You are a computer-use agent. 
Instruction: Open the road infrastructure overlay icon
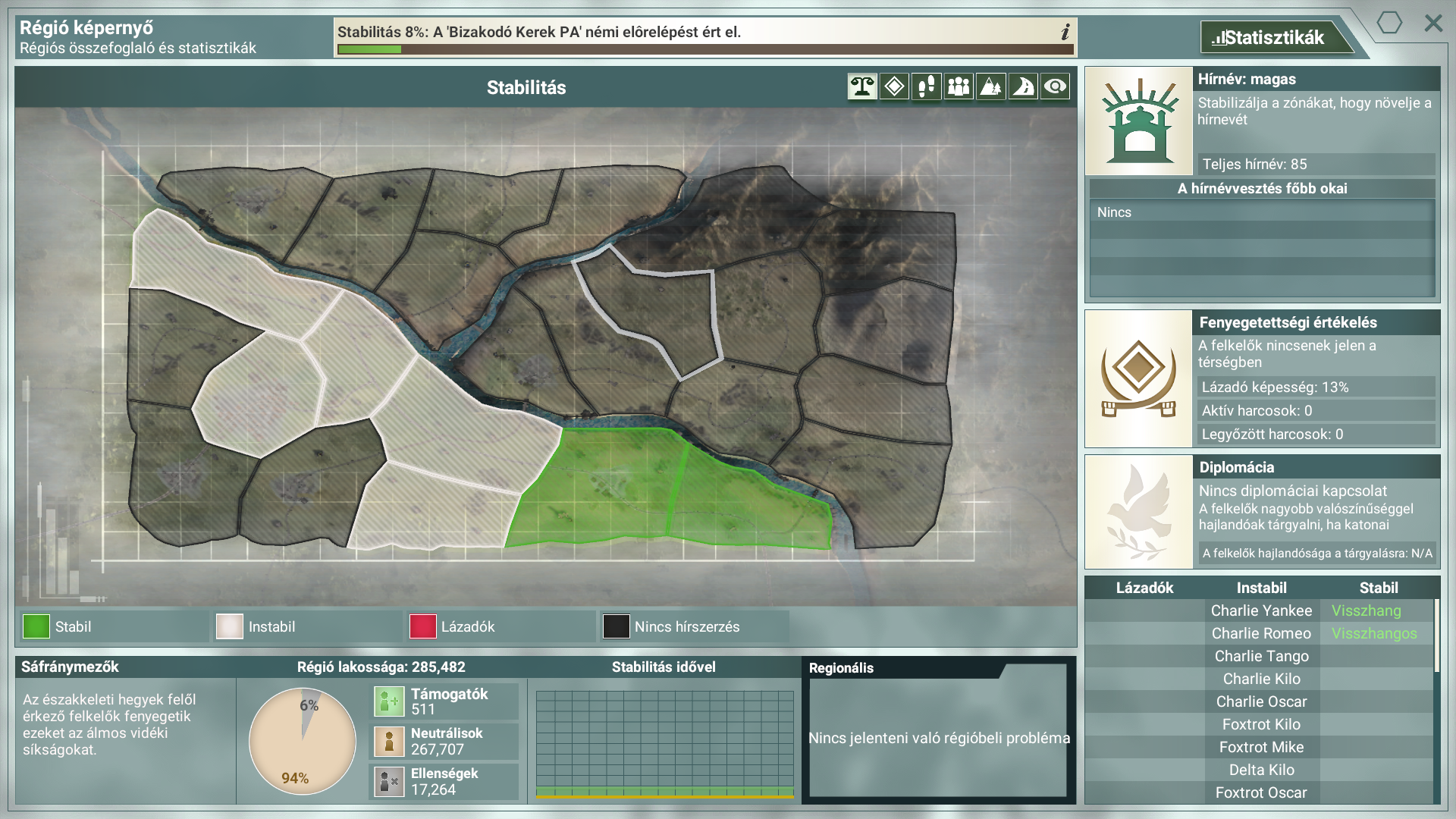point(1023,86)
